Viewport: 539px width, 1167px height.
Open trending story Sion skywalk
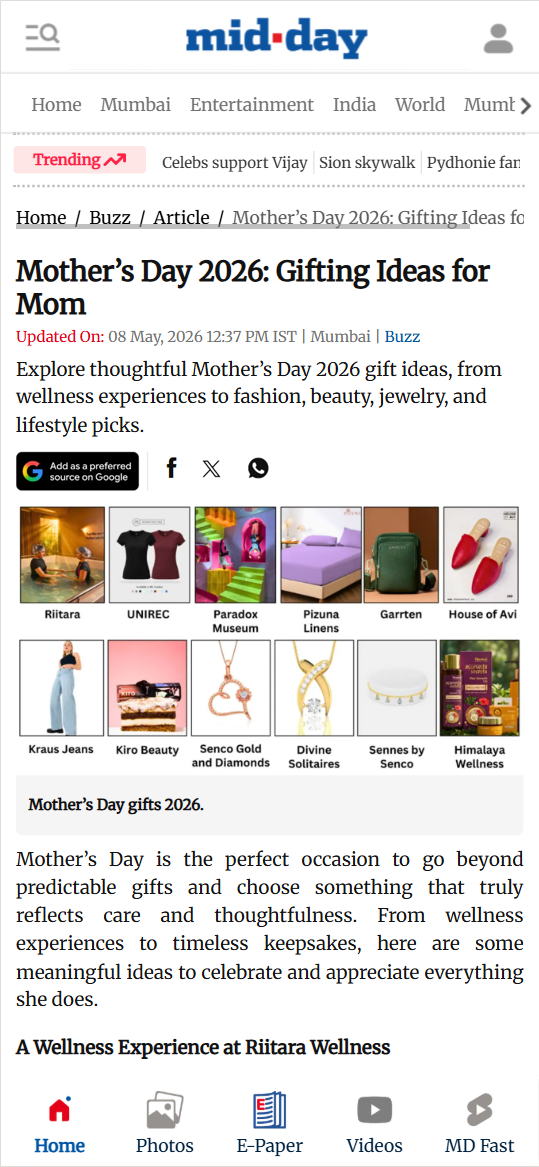pos(367,162)
